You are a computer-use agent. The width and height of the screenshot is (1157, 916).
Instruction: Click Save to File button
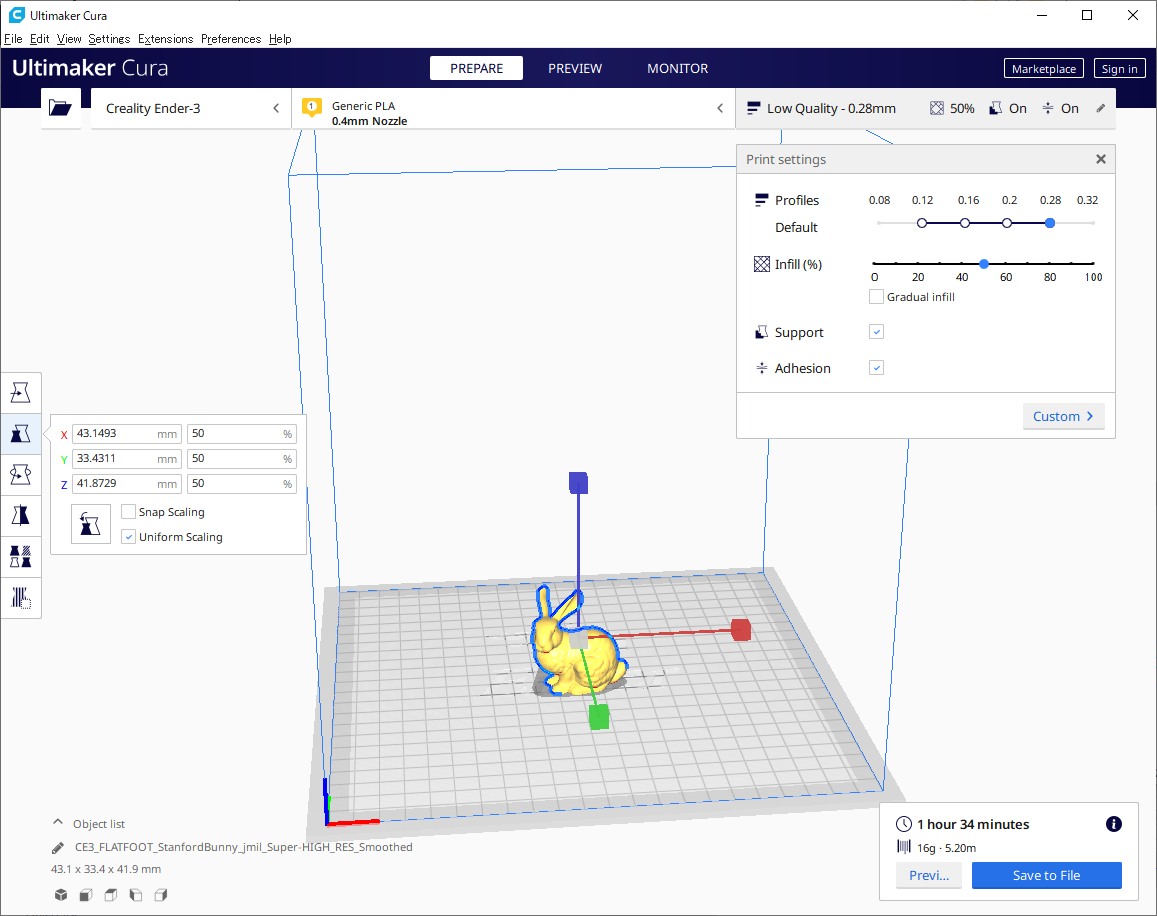(x=1046, y=875)
